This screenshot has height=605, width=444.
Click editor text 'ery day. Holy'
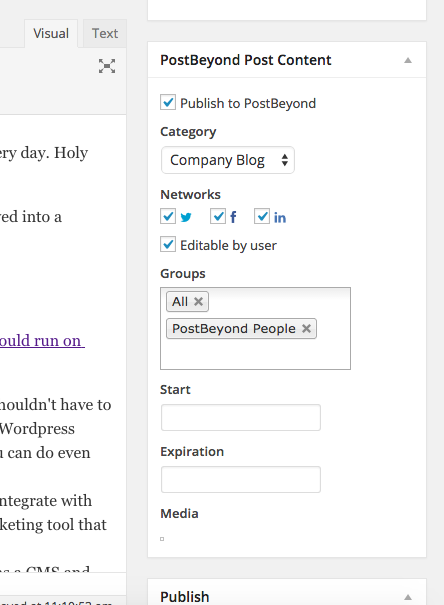pos(44,153)
